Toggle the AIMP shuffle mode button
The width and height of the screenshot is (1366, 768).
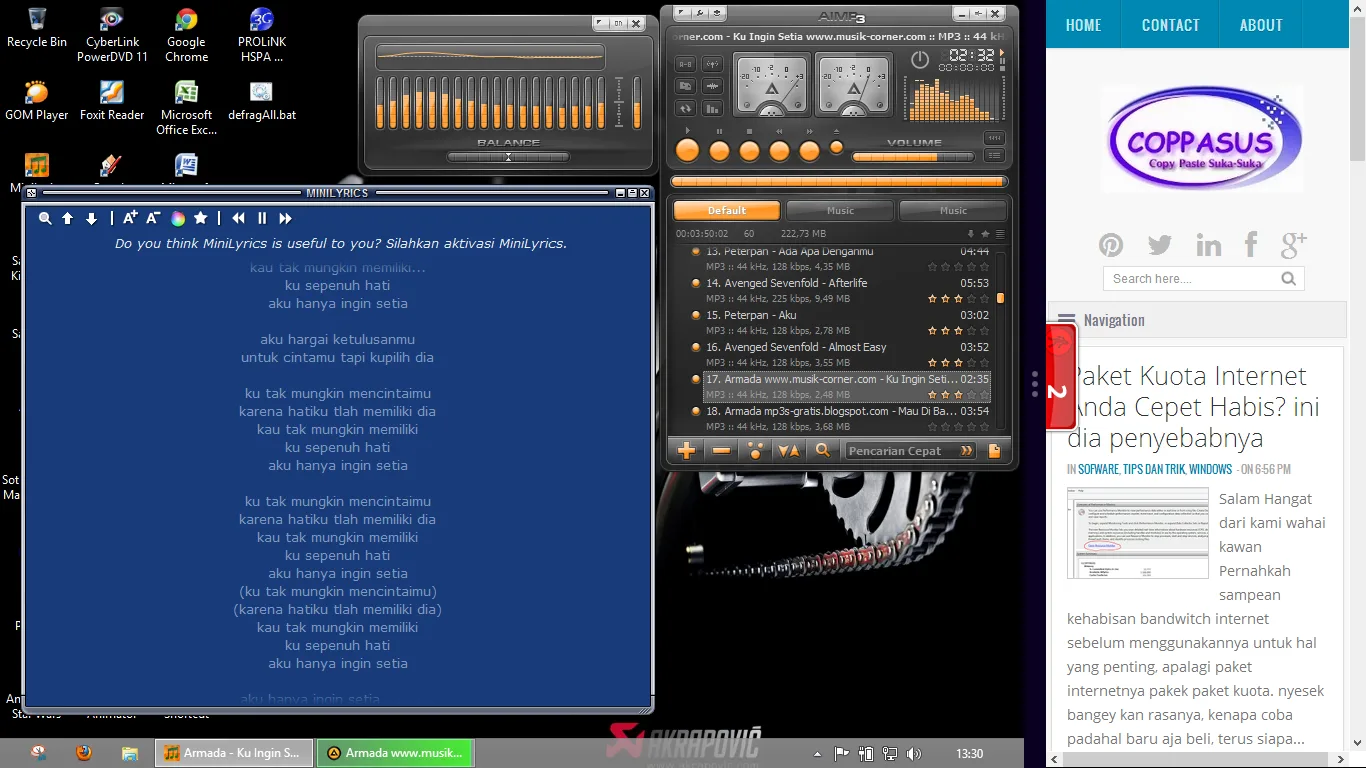coord(713,64)
